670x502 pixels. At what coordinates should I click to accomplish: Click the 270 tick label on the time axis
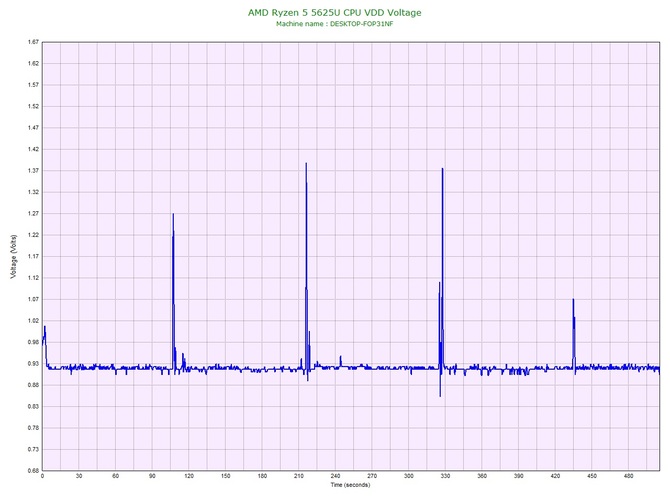(x=372, y=476)
